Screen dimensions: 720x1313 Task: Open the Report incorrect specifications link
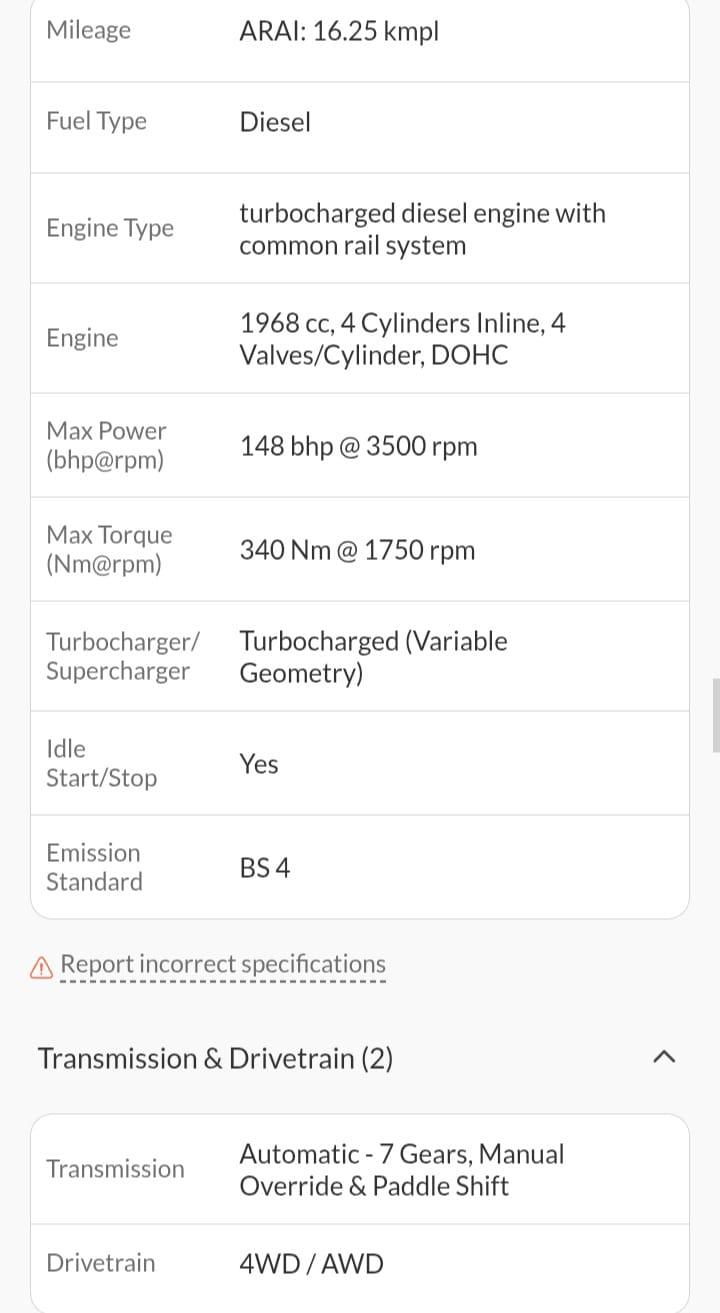pyautogui.click(x=222, y=965)
